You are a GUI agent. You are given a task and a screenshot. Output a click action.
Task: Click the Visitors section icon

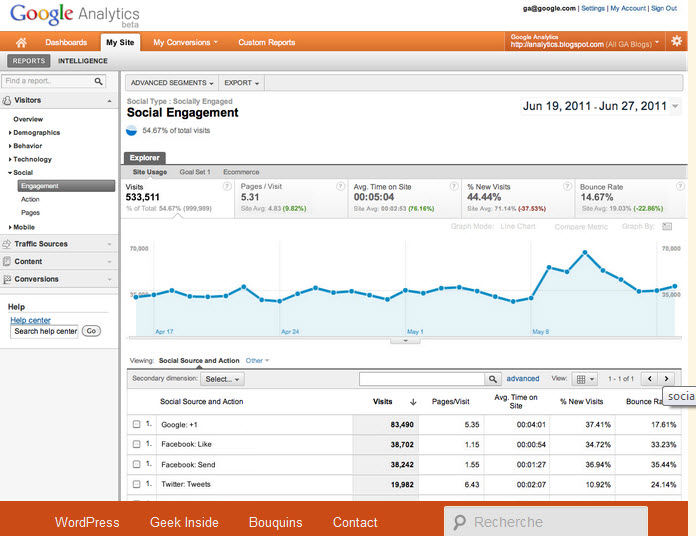pyautogui.click(x=7, y=100)
